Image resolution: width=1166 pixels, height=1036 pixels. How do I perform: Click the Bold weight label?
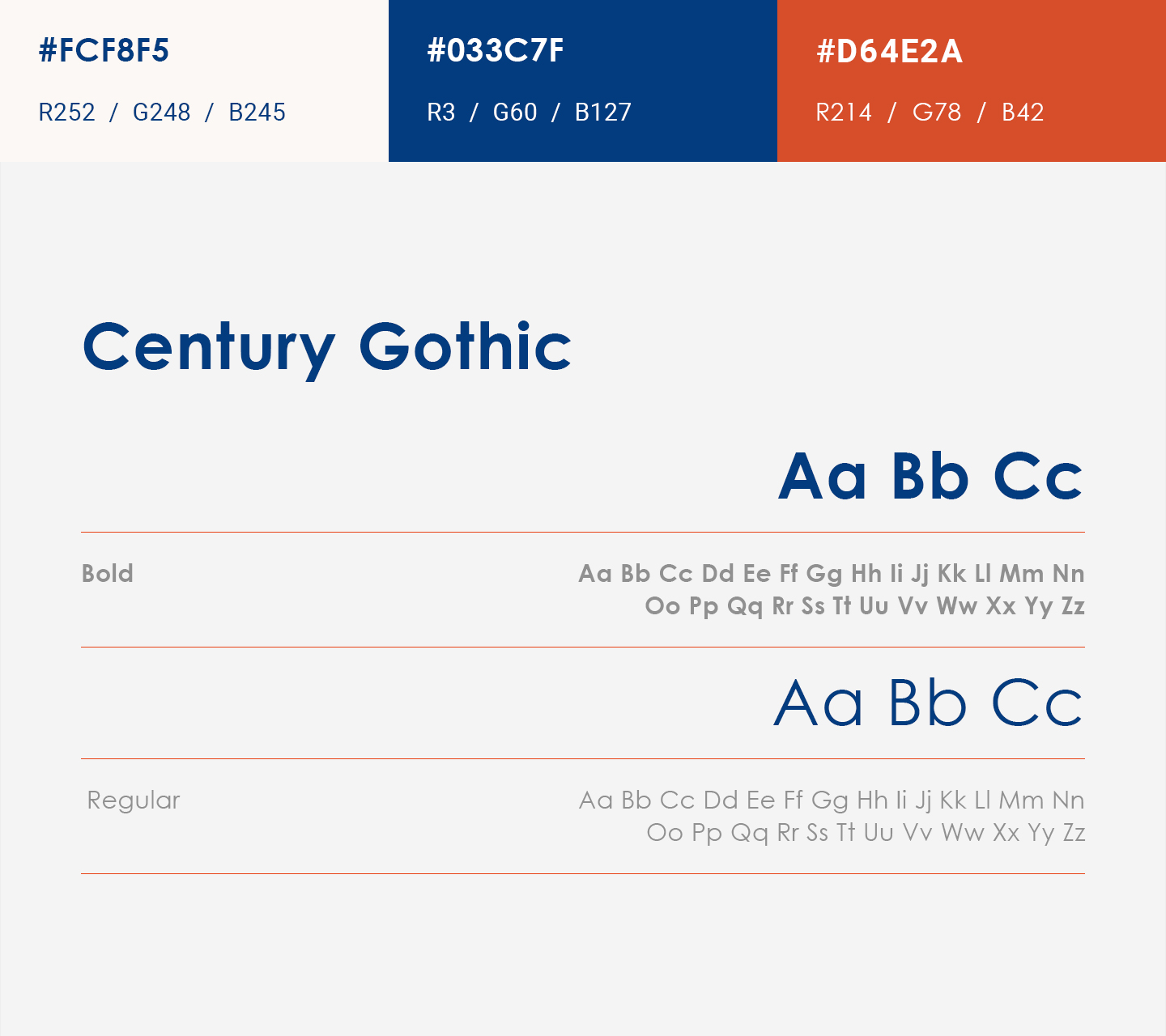tap(108, 573)
